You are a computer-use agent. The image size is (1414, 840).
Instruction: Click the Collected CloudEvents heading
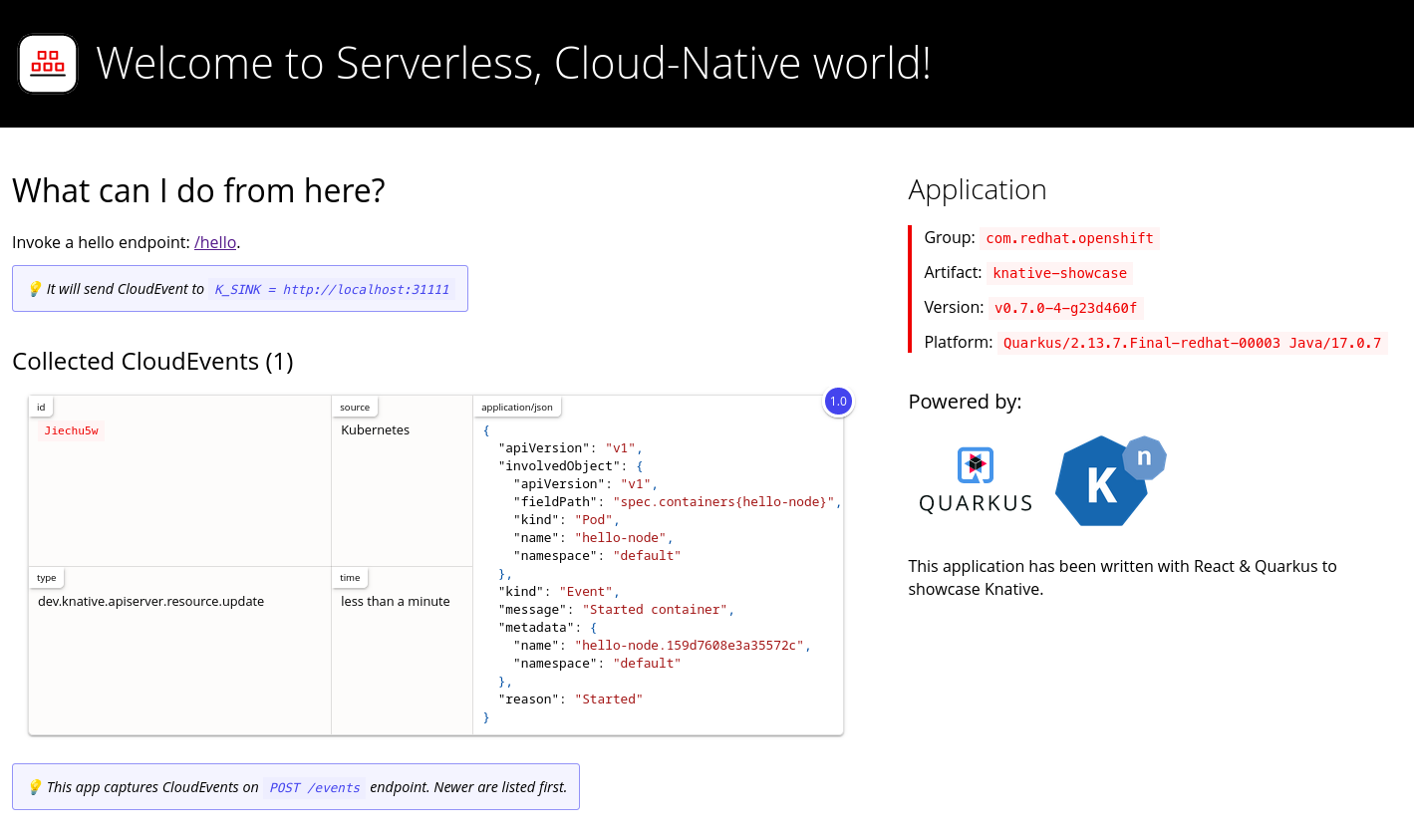152,362
